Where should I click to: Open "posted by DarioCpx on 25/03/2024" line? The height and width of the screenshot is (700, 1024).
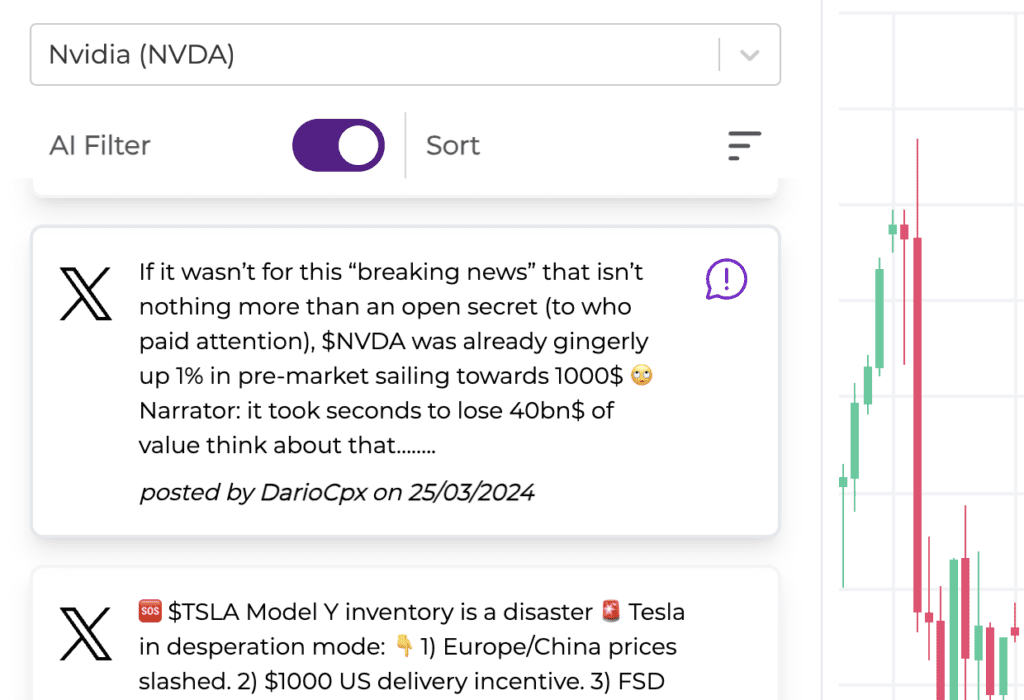click(x=337, y=492)
